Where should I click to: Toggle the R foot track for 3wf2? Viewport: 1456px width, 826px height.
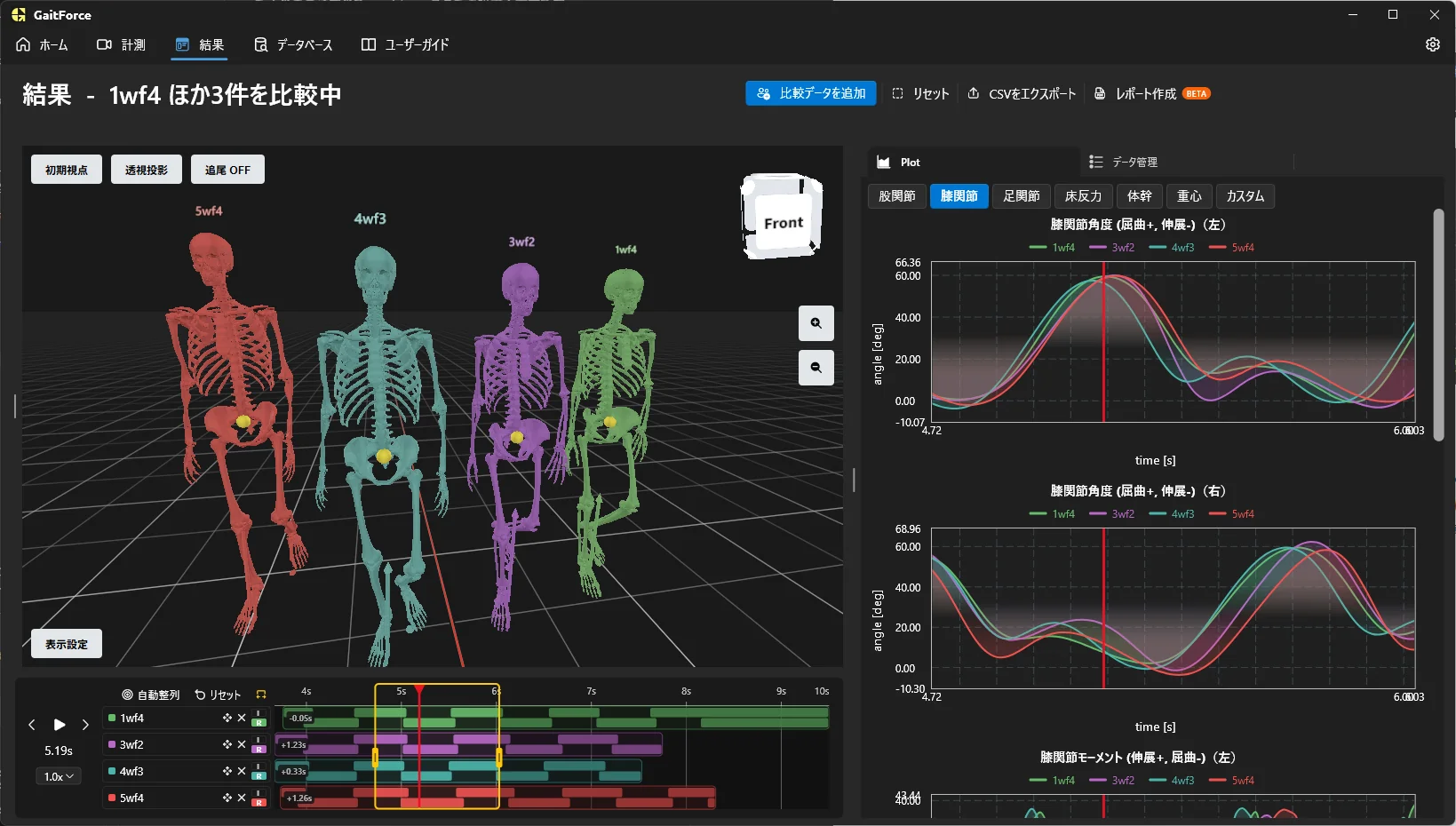(x=259, y=750)
